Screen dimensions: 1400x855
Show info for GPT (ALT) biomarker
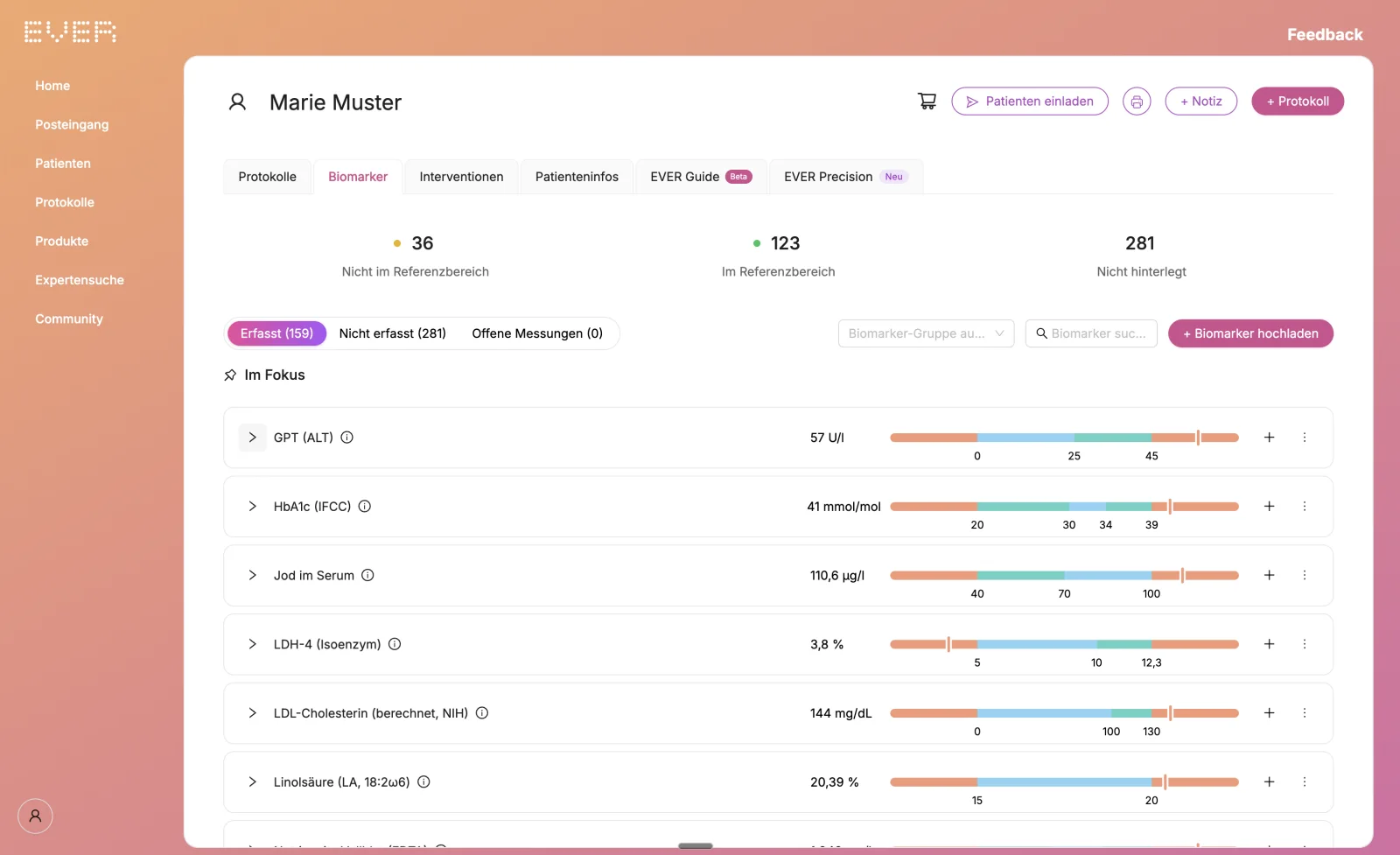346,438
